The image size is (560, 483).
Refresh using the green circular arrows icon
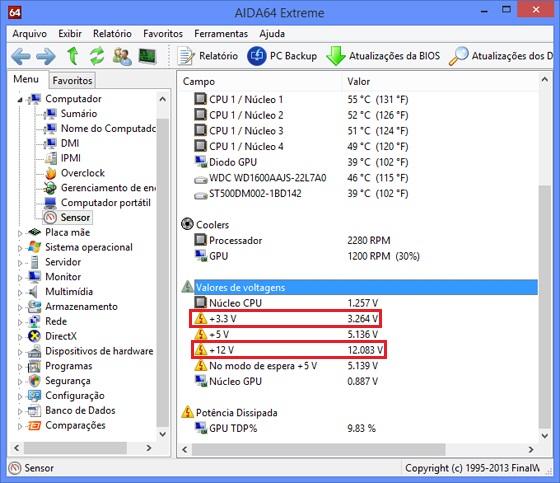pyautogui.click(x=97, y=56)
